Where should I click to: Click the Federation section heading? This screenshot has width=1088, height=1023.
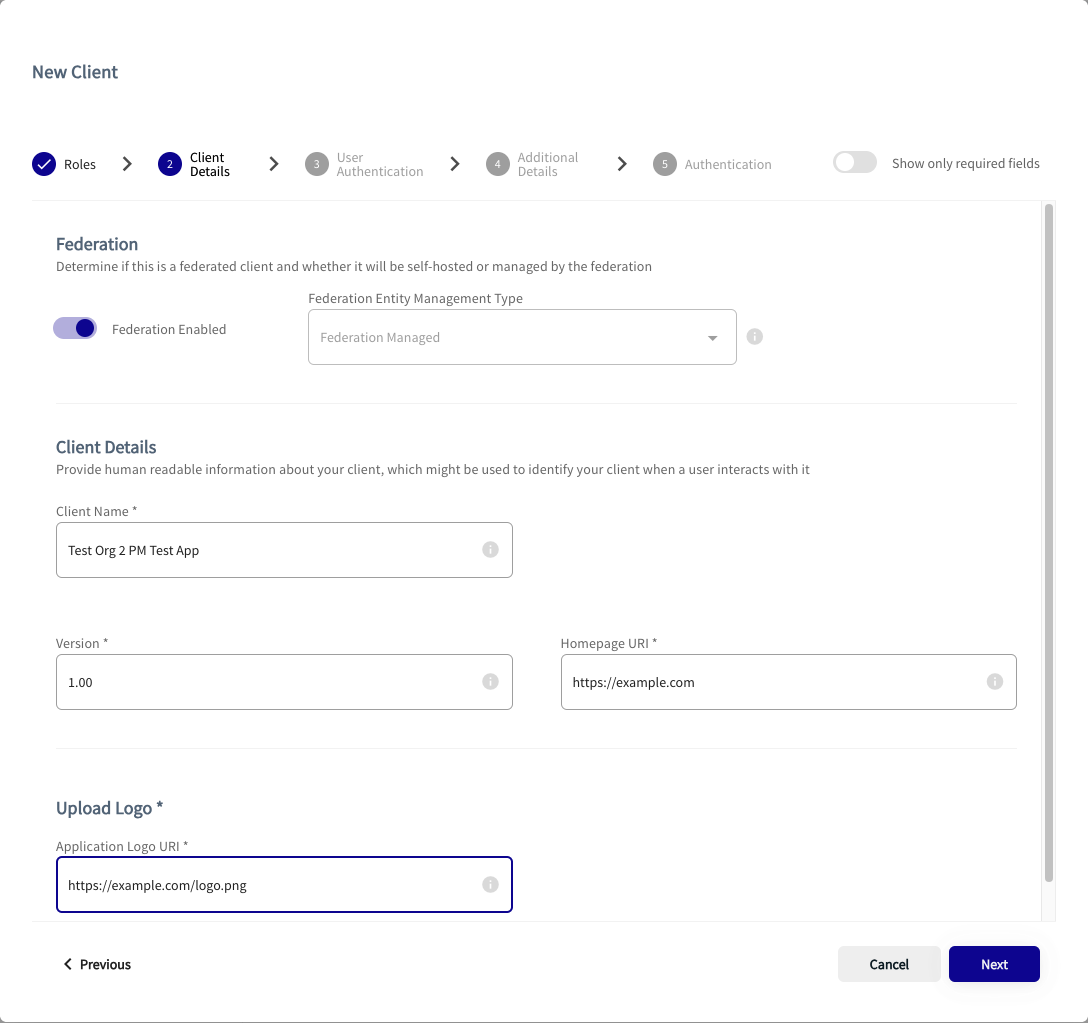97,244
